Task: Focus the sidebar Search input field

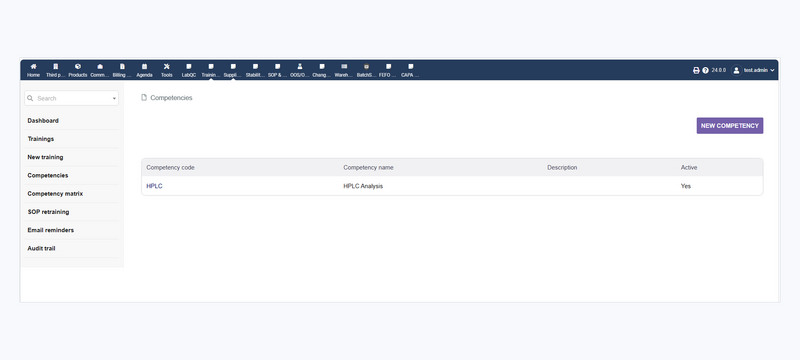Action: (x=71, y=98)
